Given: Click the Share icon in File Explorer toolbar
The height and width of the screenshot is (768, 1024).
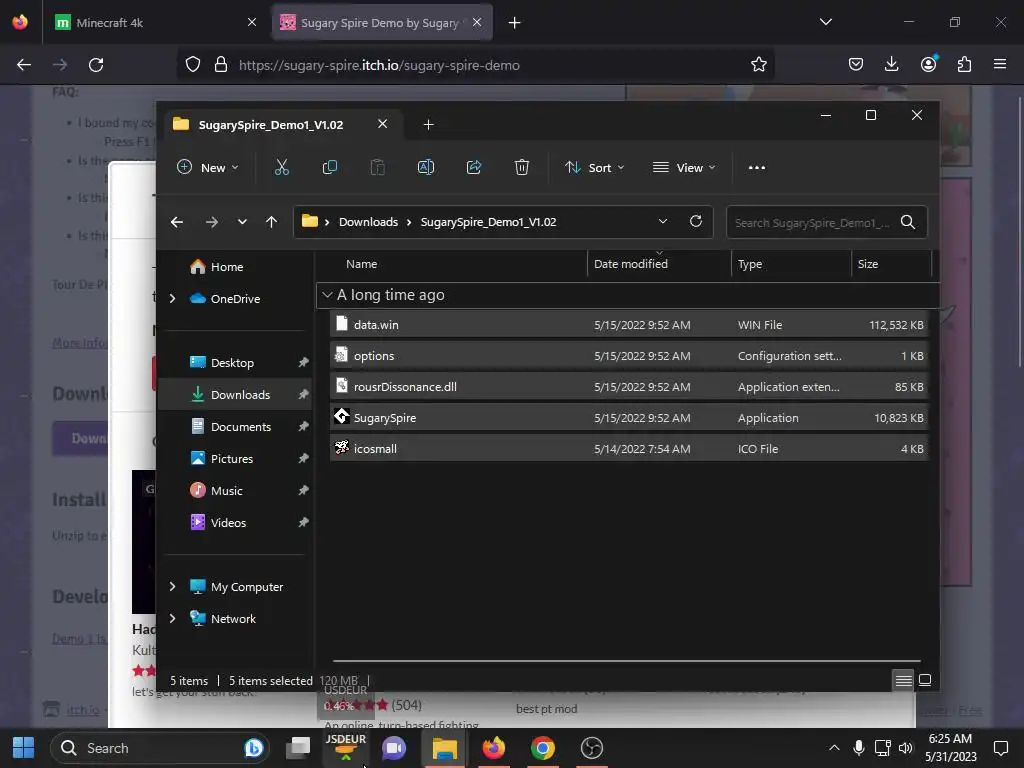Looking at the screenshot, I should tap(474, 168).
